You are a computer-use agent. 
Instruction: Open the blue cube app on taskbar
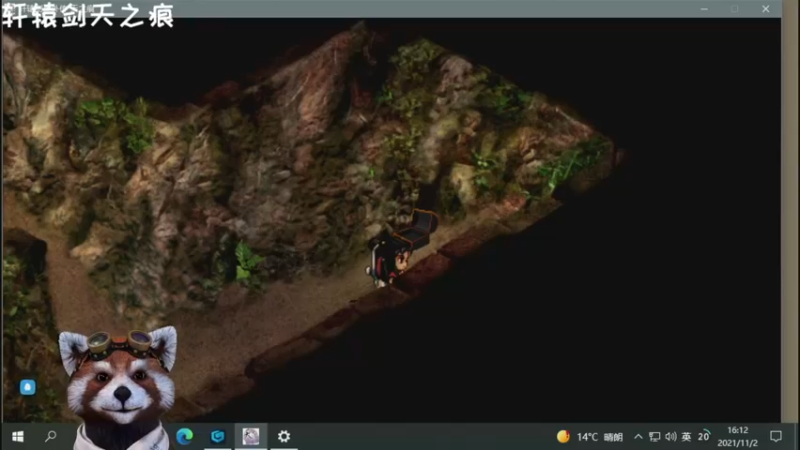point(218,436)
